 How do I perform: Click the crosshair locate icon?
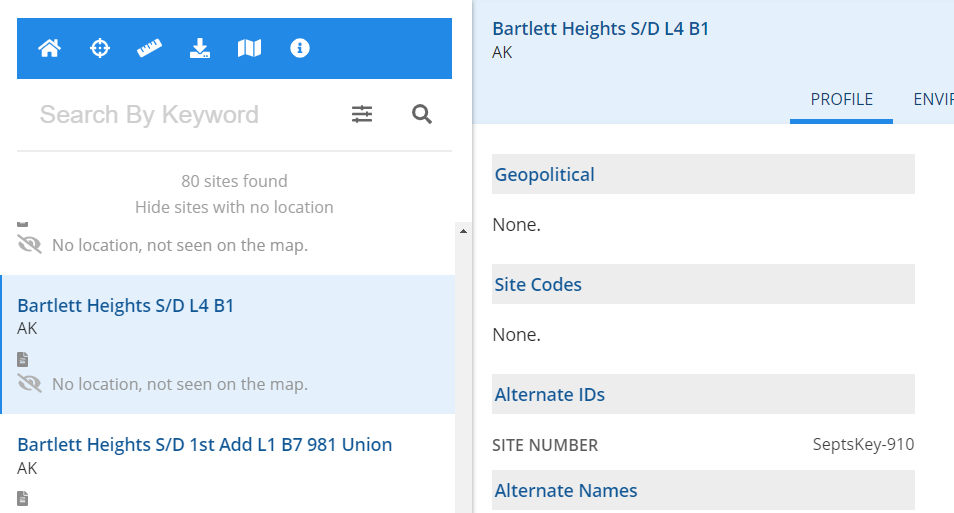coord(100,48)
